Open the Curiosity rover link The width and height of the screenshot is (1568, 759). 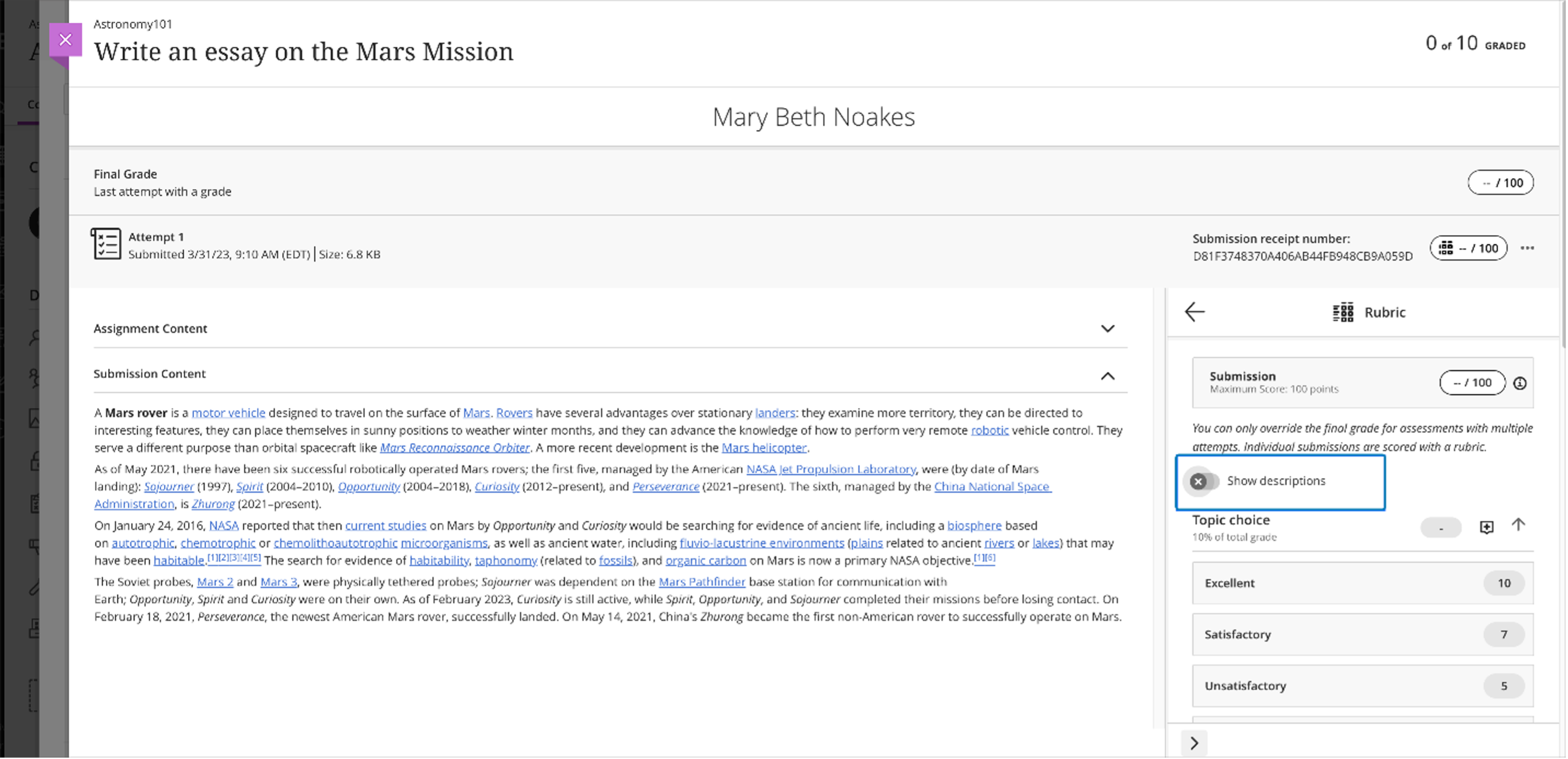497,486
